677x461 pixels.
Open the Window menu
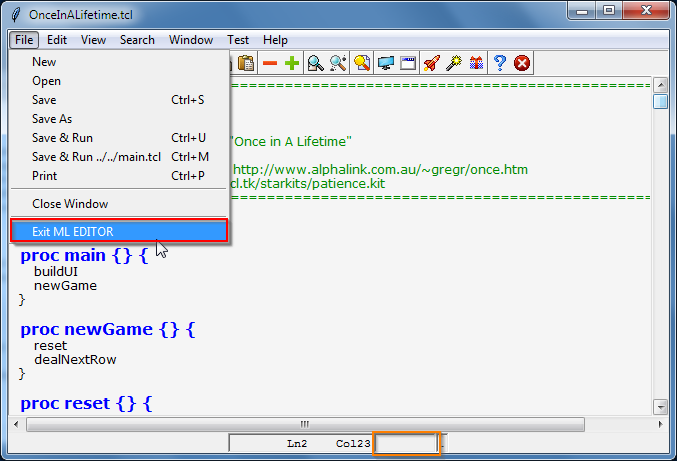pyautogui.click(x=191, y=40)
